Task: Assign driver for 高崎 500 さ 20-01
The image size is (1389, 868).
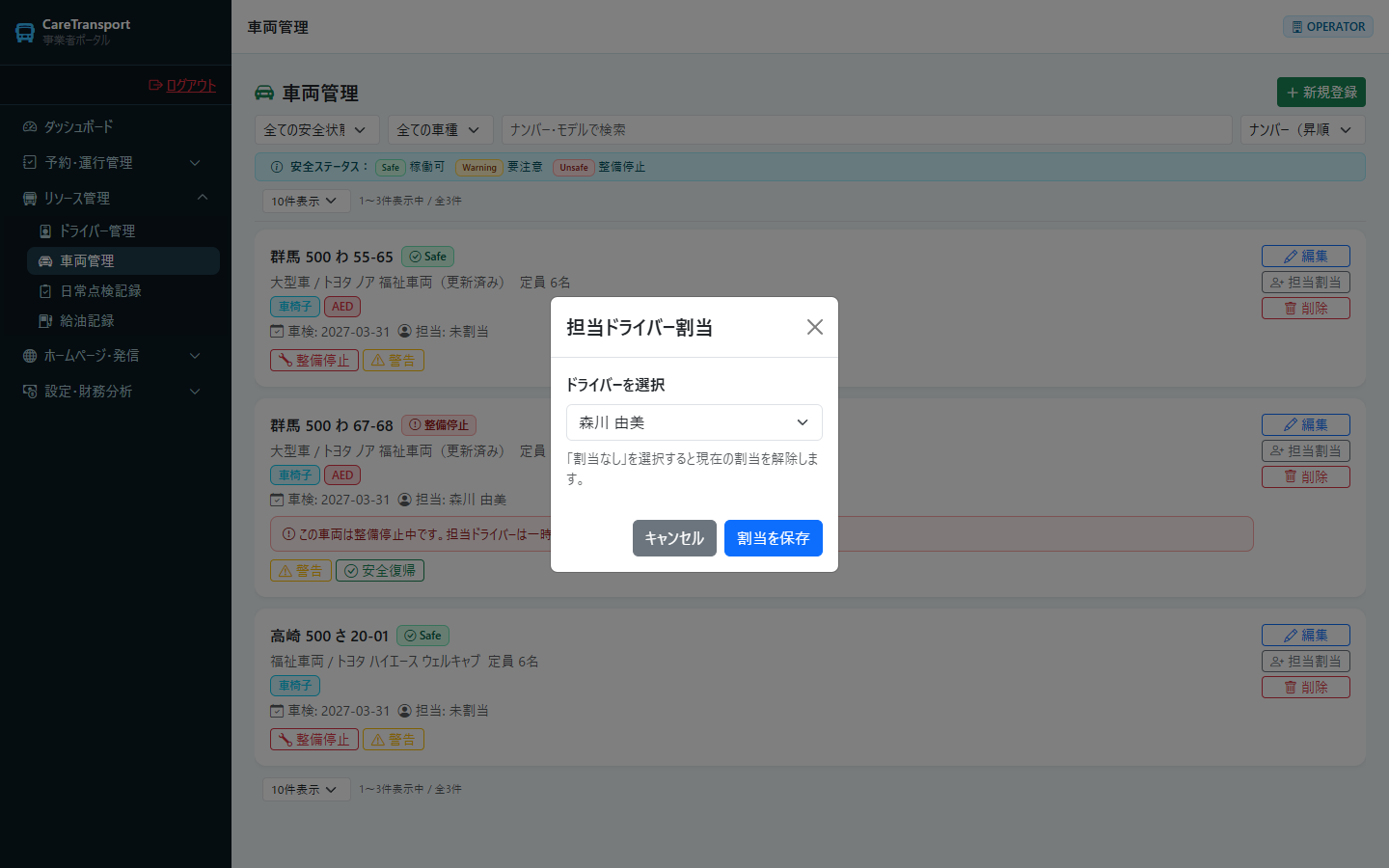Action: click(x=1306, y=661)
